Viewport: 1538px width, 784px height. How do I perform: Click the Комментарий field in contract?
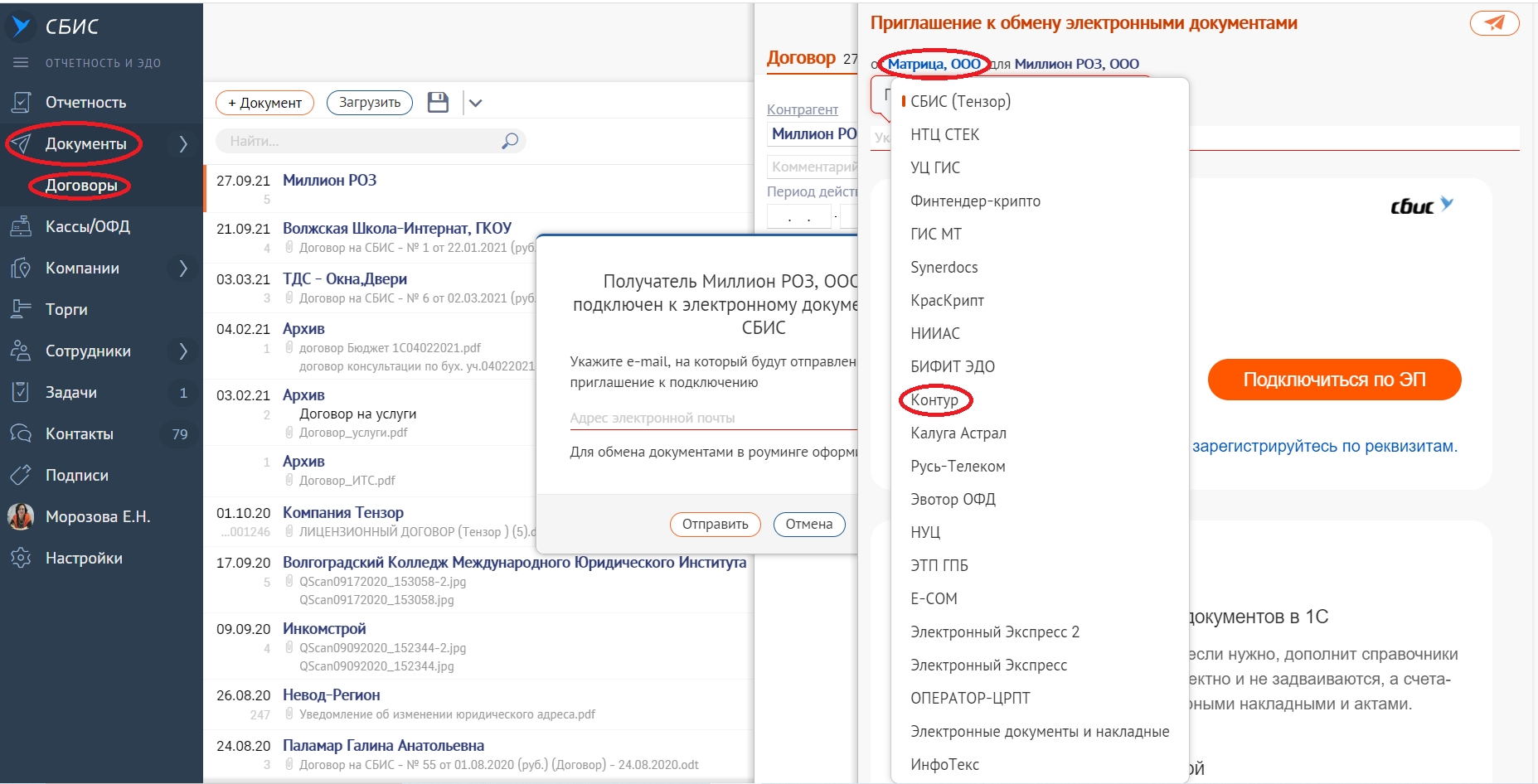coord(813,167)
